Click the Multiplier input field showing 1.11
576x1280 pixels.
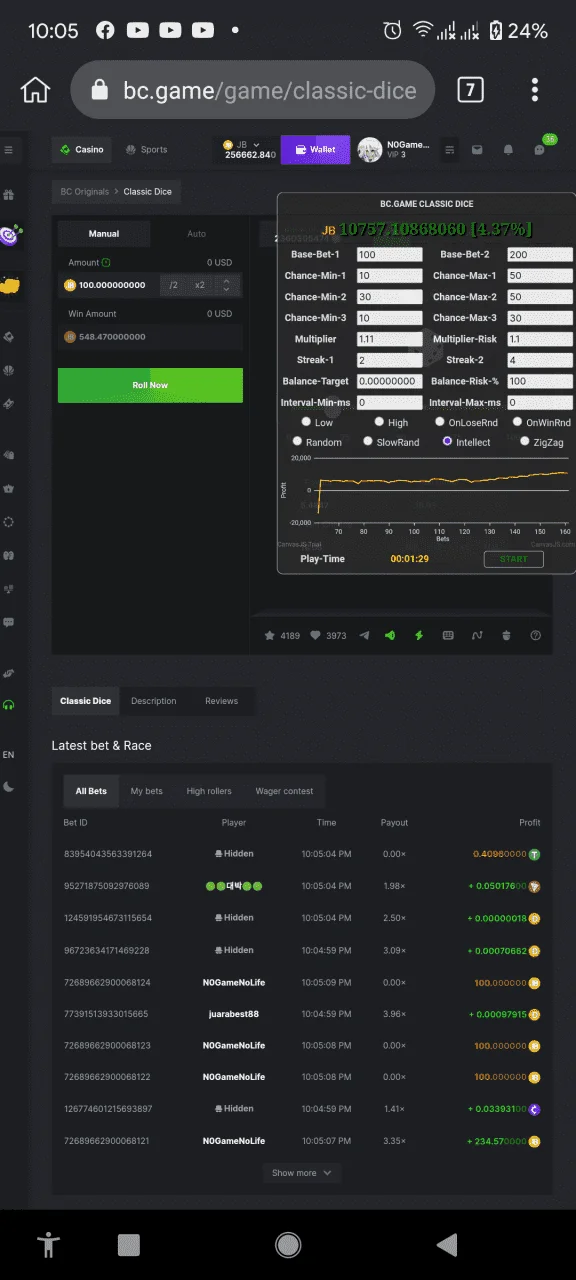(390, 339)
